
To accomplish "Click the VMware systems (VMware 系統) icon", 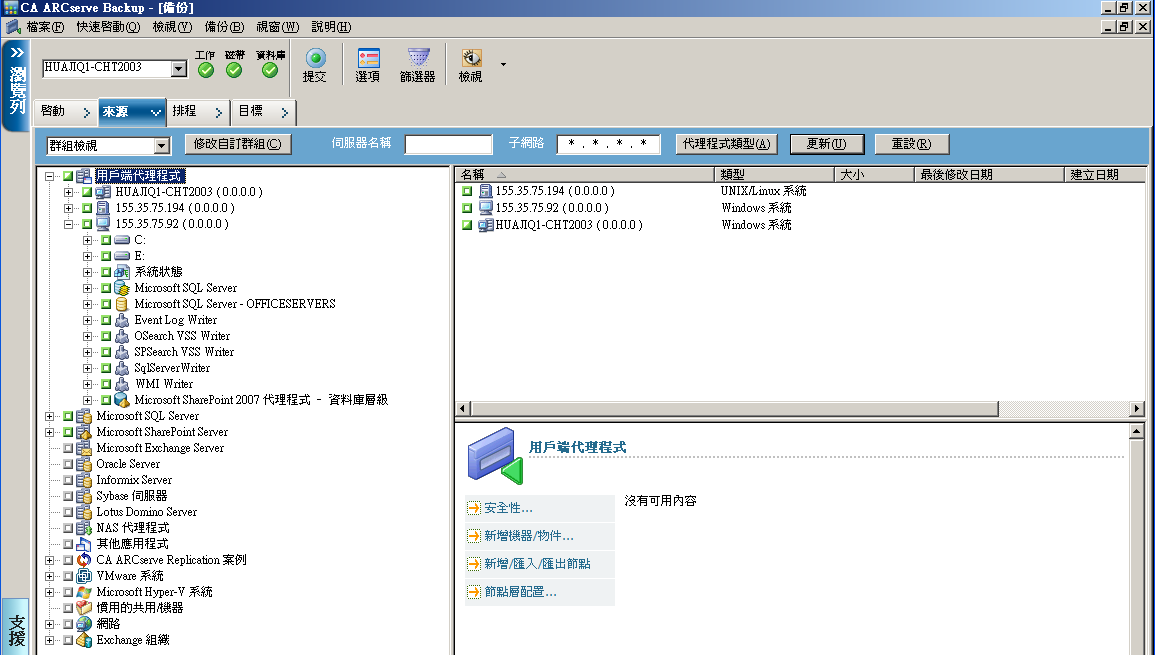I will (x=84, y=576).
